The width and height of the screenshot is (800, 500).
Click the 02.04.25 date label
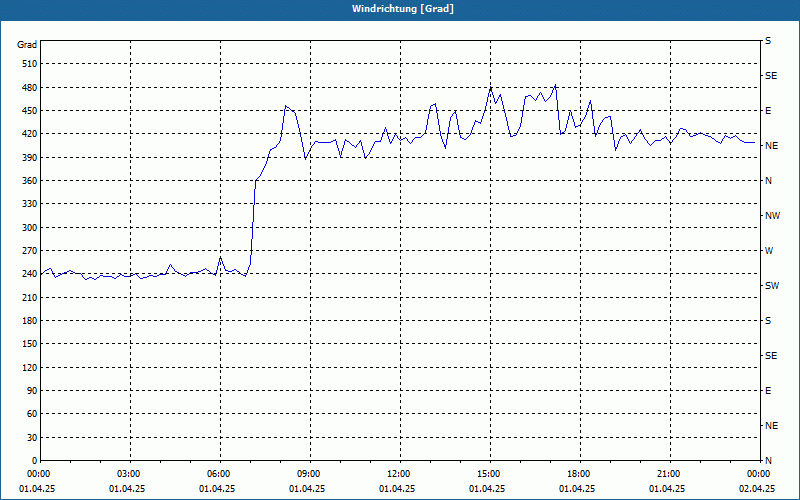[x=757, y=489]
